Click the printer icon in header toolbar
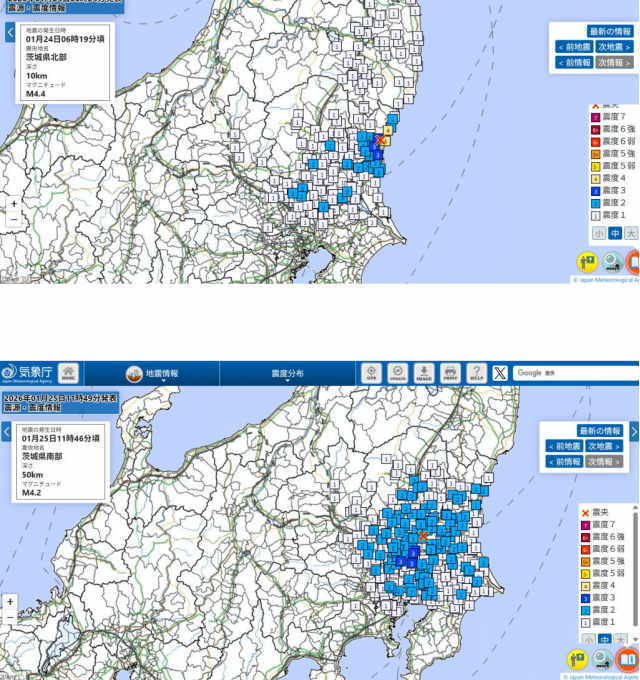This screenshot has width=640, height=680. [x=450, y=373]
